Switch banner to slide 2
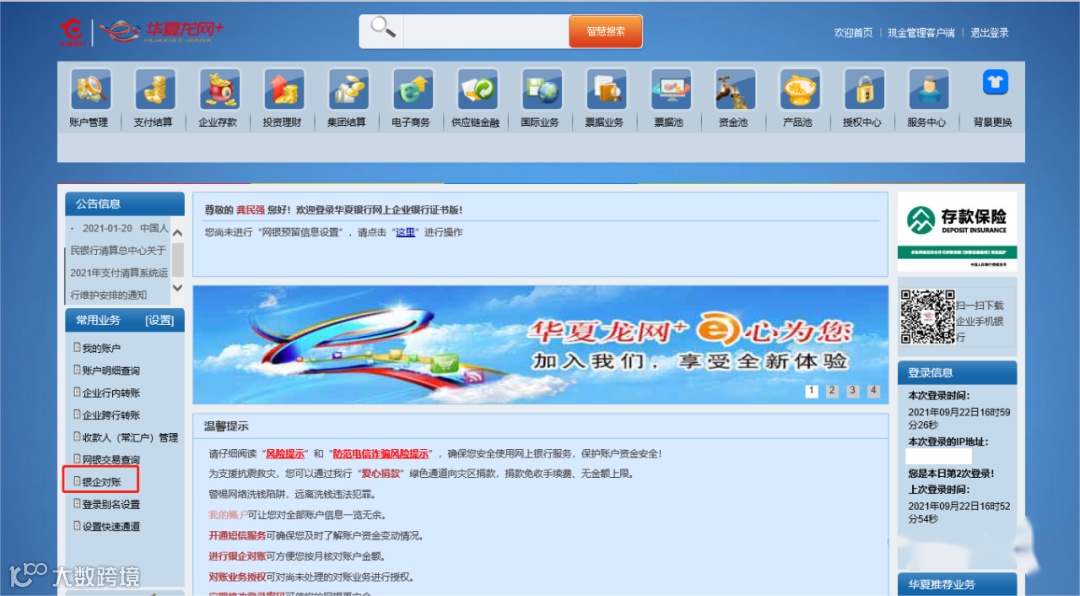This screenshot has width=1080, height=596. (x=832, y=391)
